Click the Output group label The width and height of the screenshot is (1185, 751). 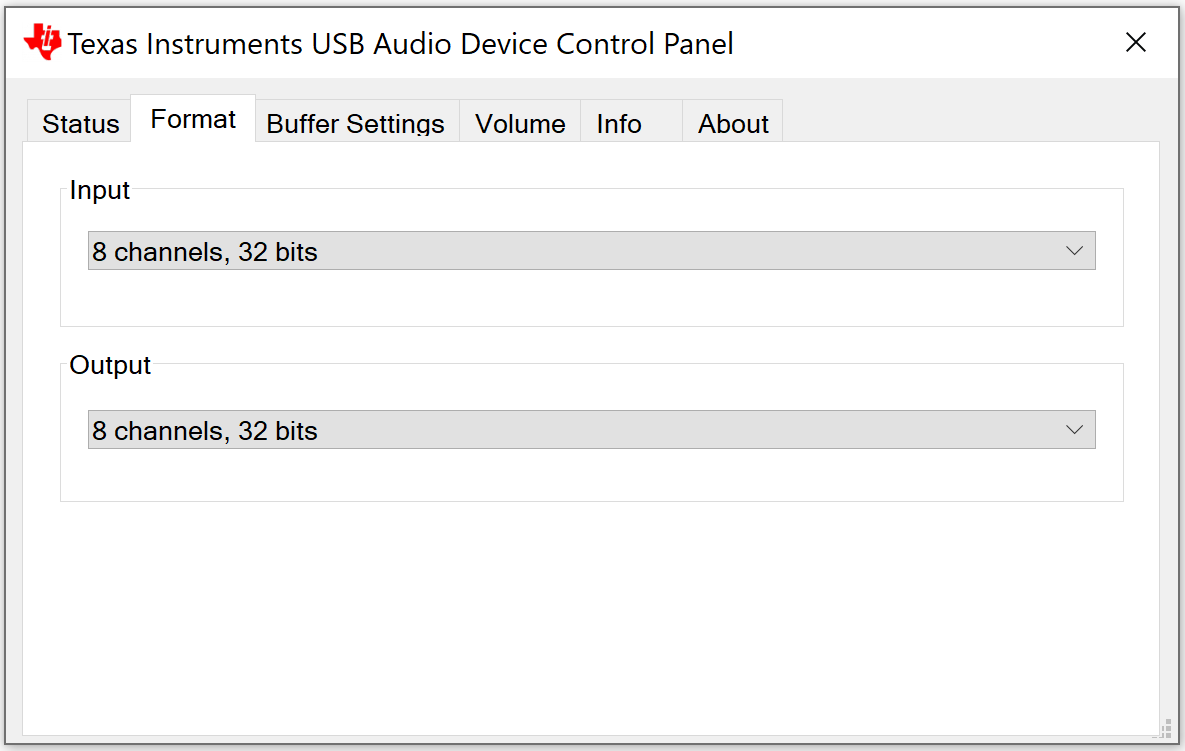[110, 365]
